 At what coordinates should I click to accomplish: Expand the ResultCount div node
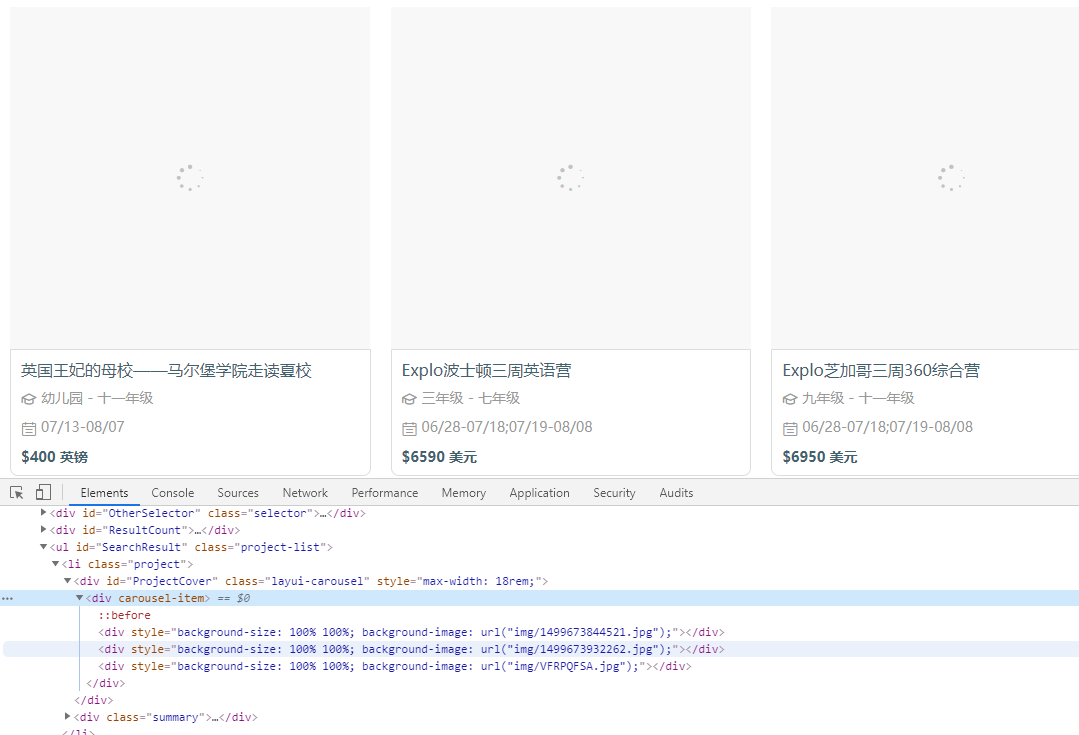pos(43,530)
